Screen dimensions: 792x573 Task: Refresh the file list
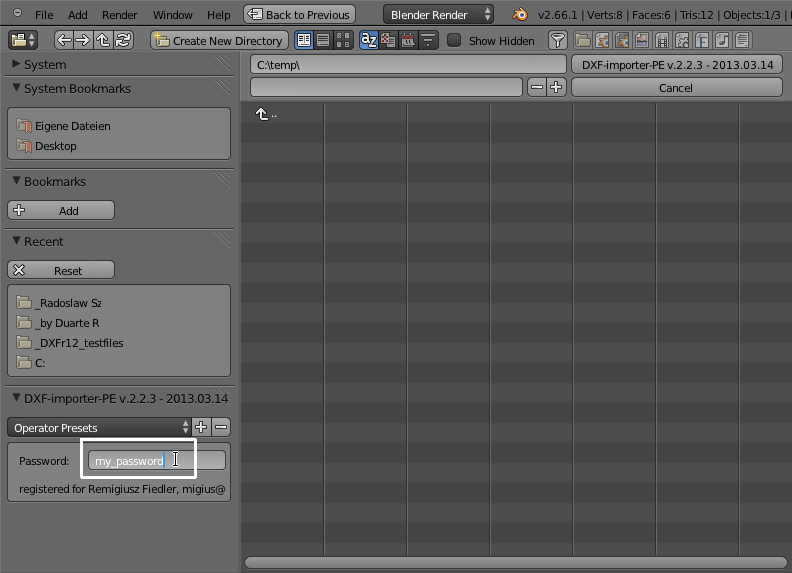coord(123,40)
